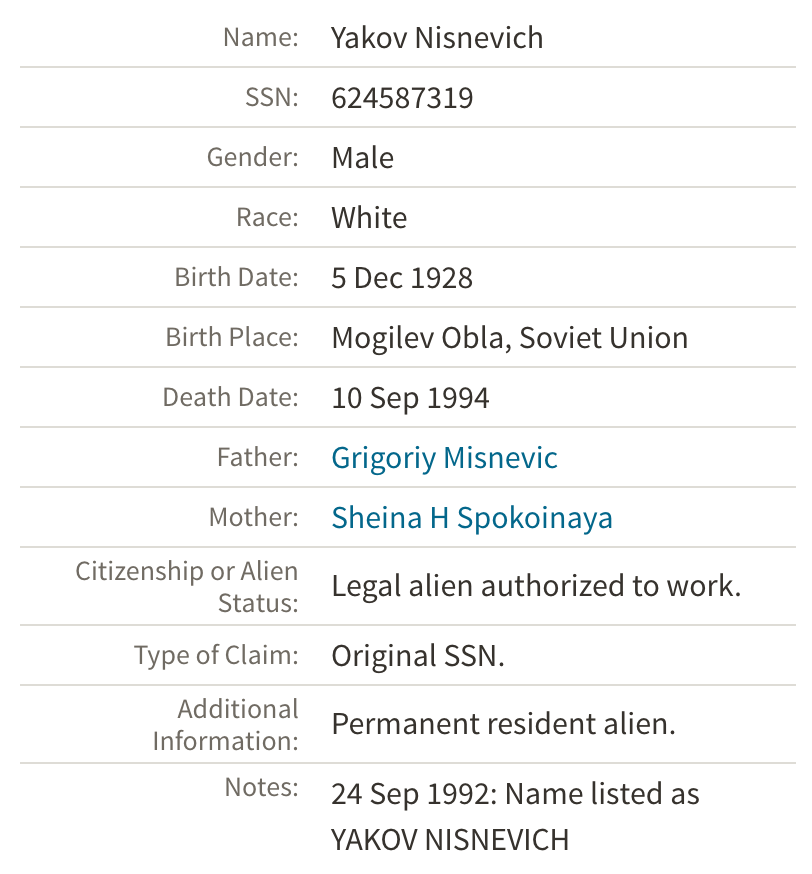Click the text Legal alien authorized to work
The width and height of the screenshot is (812, 874).
coord(536,586)
